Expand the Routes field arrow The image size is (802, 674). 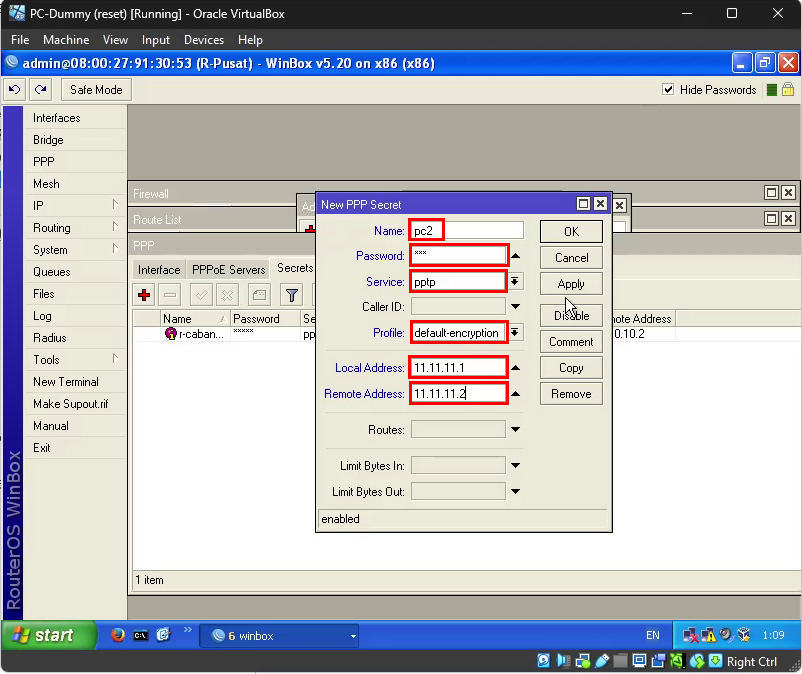pos(516,430)
